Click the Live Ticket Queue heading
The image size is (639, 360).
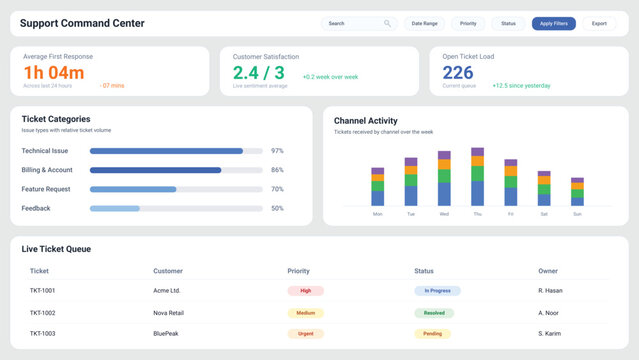pos(56,249)
